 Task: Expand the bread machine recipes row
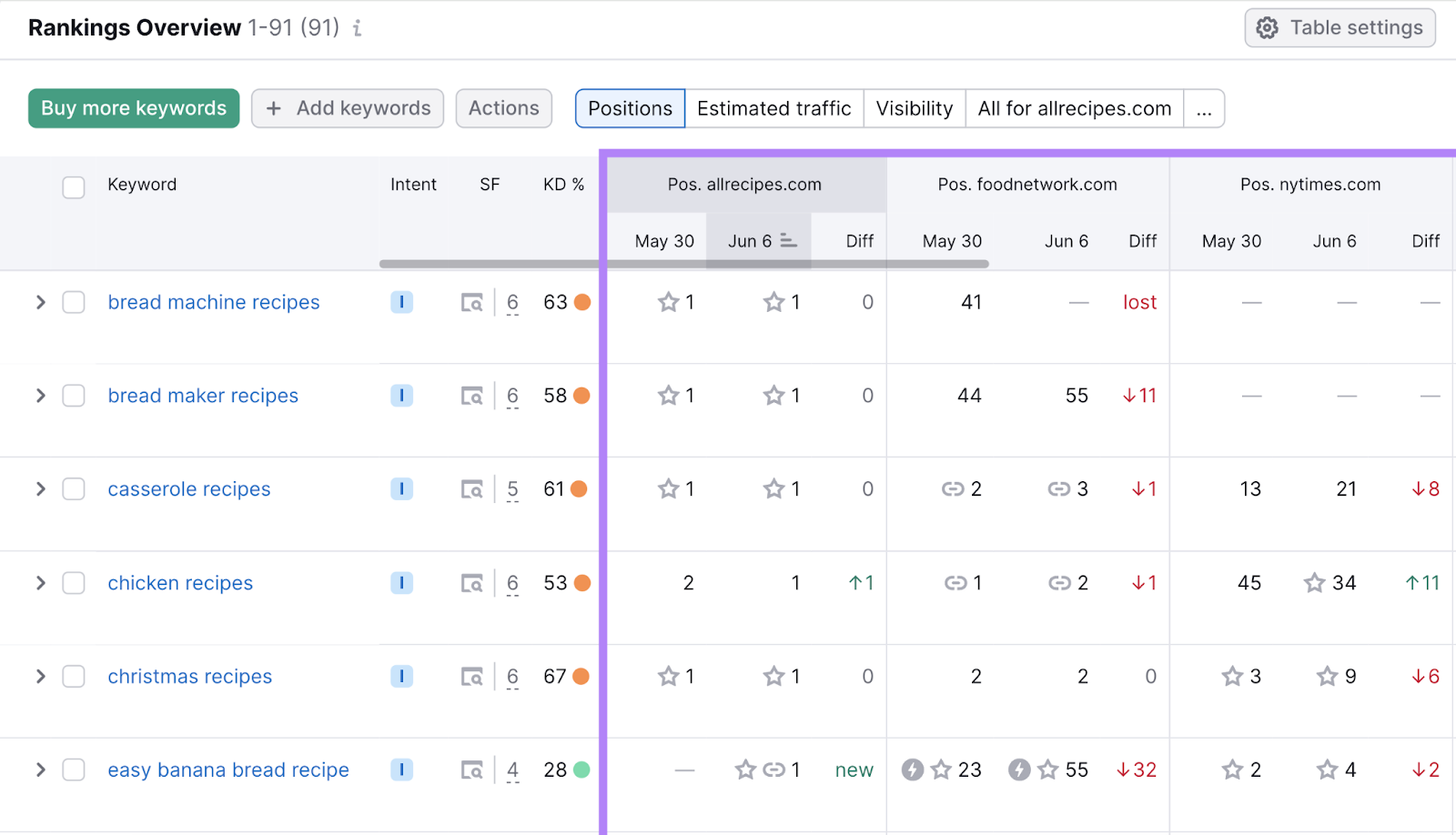coord(40,302)
